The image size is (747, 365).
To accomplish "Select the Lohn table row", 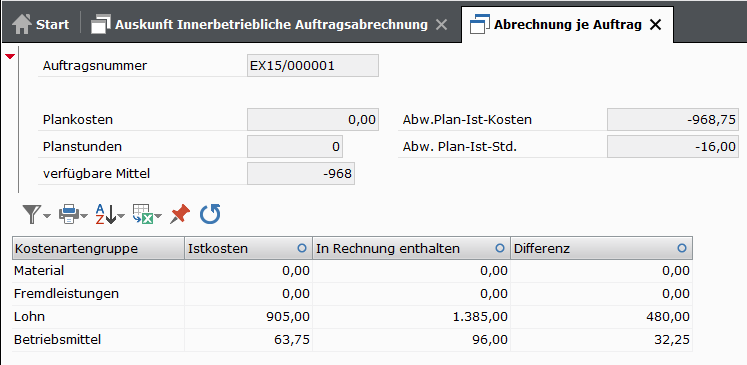I will tap(353, 317).
